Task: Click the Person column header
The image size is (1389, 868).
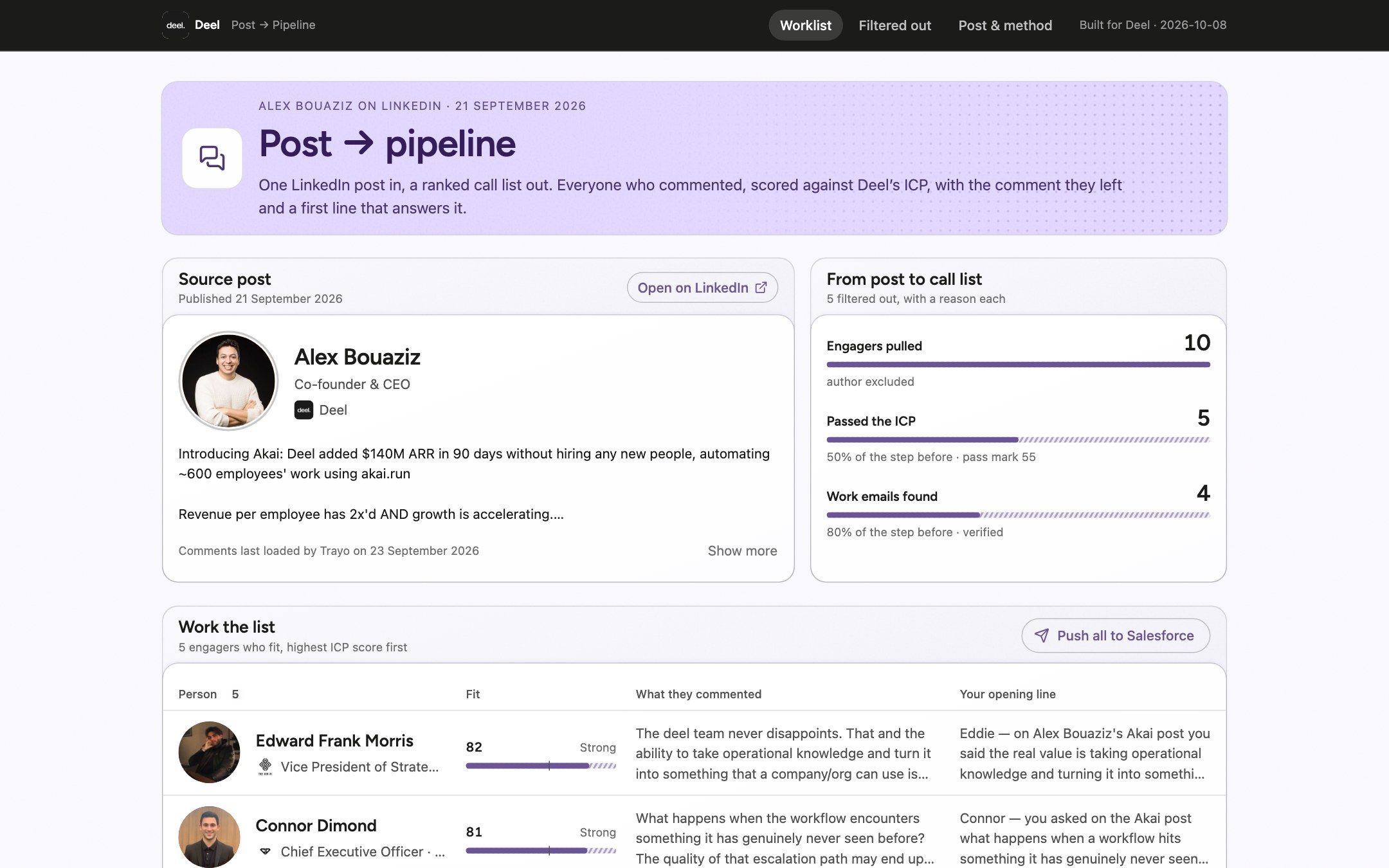Action: click(x=197, y=694)
